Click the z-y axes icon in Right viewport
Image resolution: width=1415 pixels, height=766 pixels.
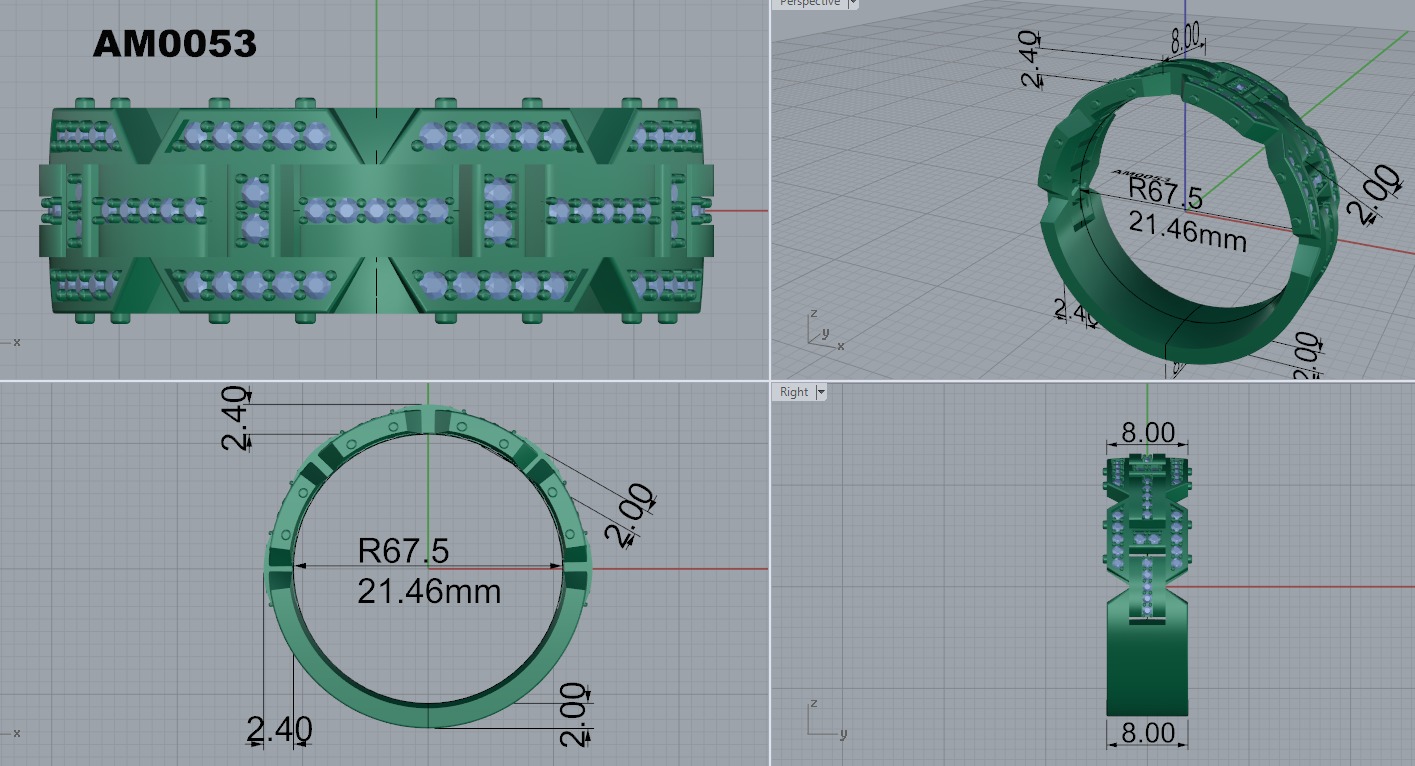click(825, 718)
